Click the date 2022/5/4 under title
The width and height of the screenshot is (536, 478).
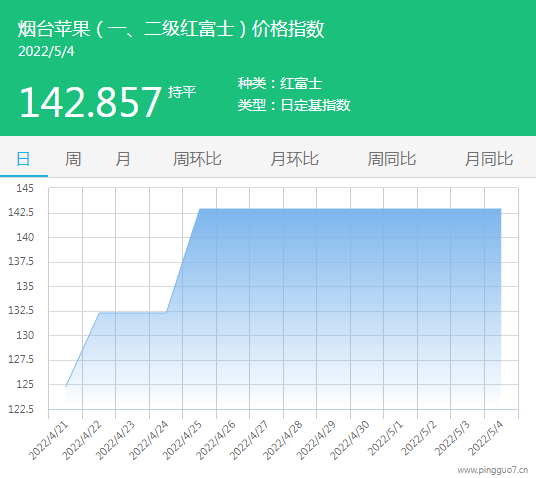[46, 52]
